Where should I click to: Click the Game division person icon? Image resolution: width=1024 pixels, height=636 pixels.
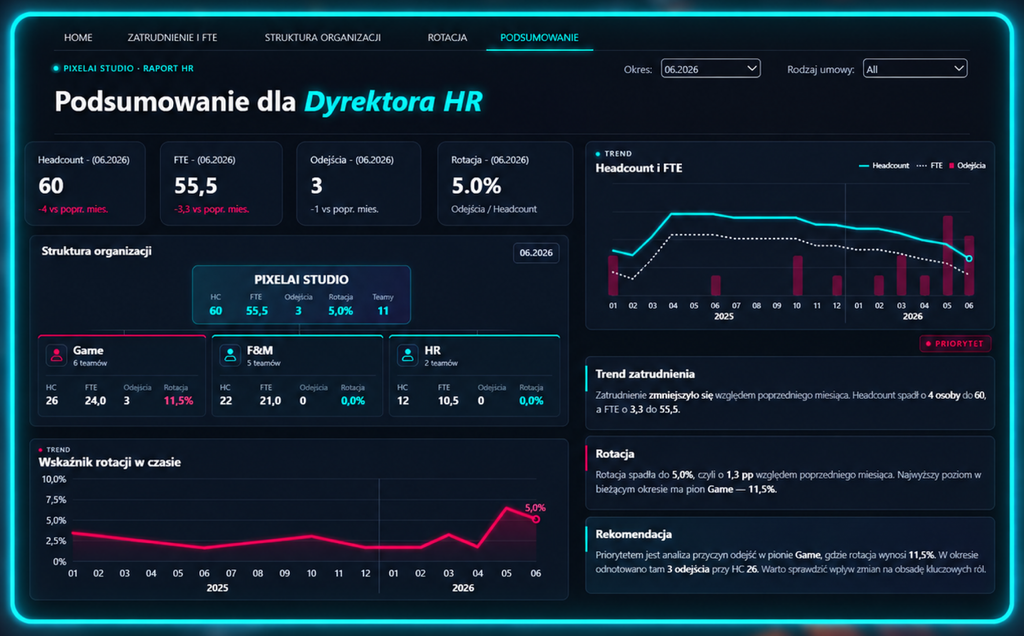(57, 355)
